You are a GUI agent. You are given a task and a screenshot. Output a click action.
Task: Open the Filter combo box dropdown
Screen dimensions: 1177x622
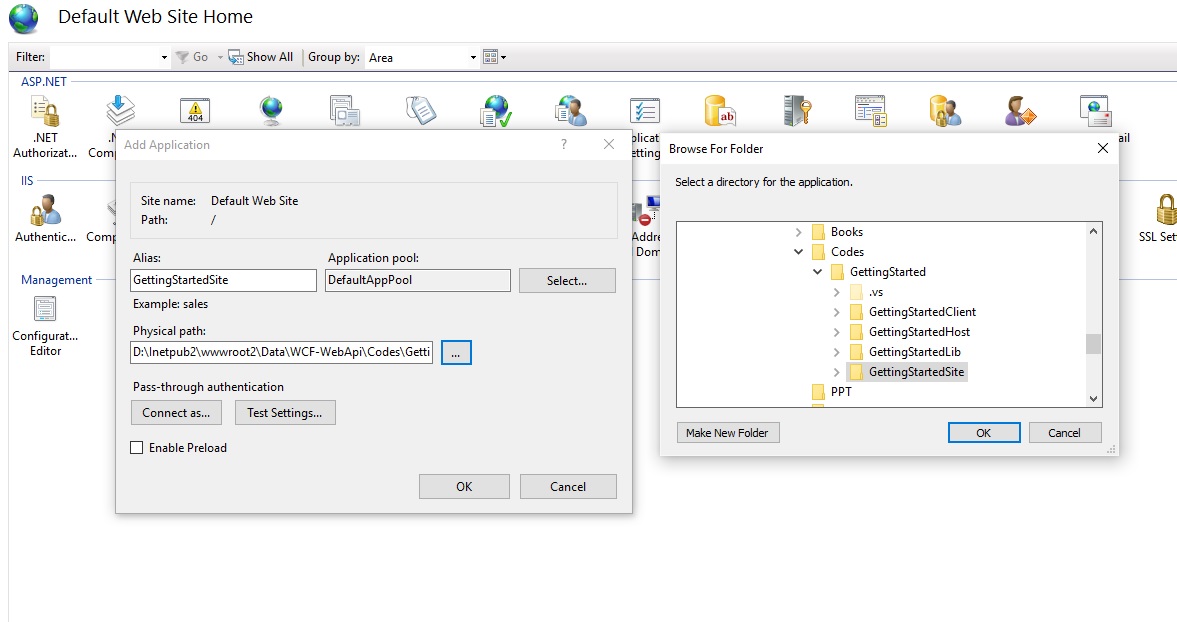tap(164, 58)
